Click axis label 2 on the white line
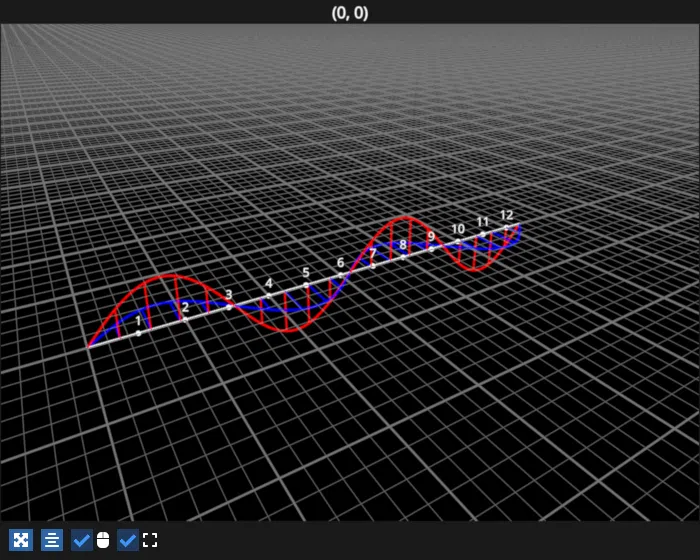Screen dimensions: 700x560 coord(185,308)
